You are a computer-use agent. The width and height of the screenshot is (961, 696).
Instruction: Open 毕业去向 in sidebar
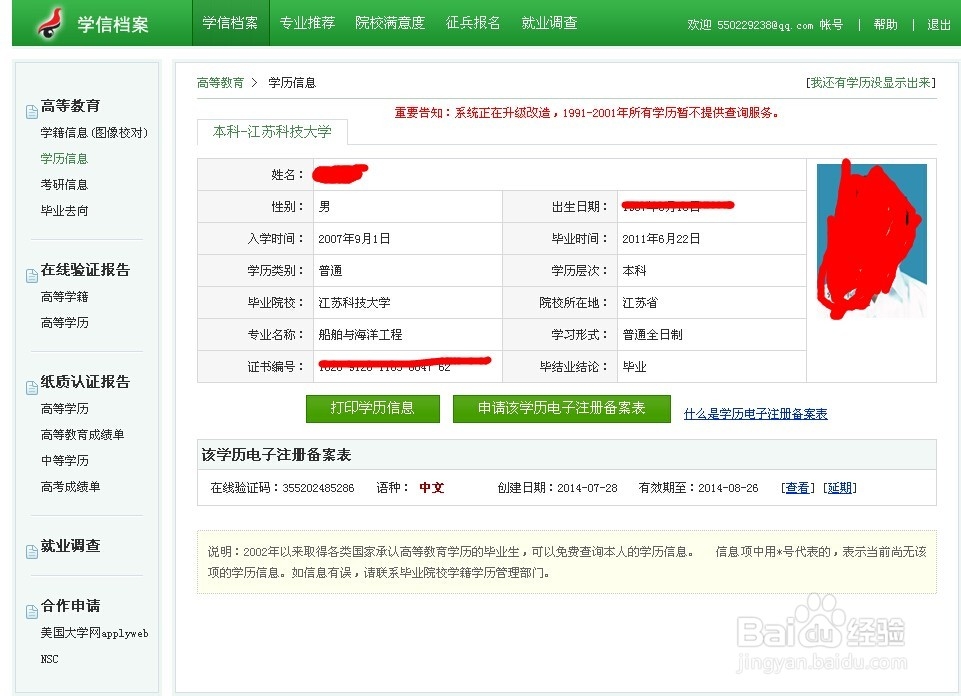coord(64,211)
